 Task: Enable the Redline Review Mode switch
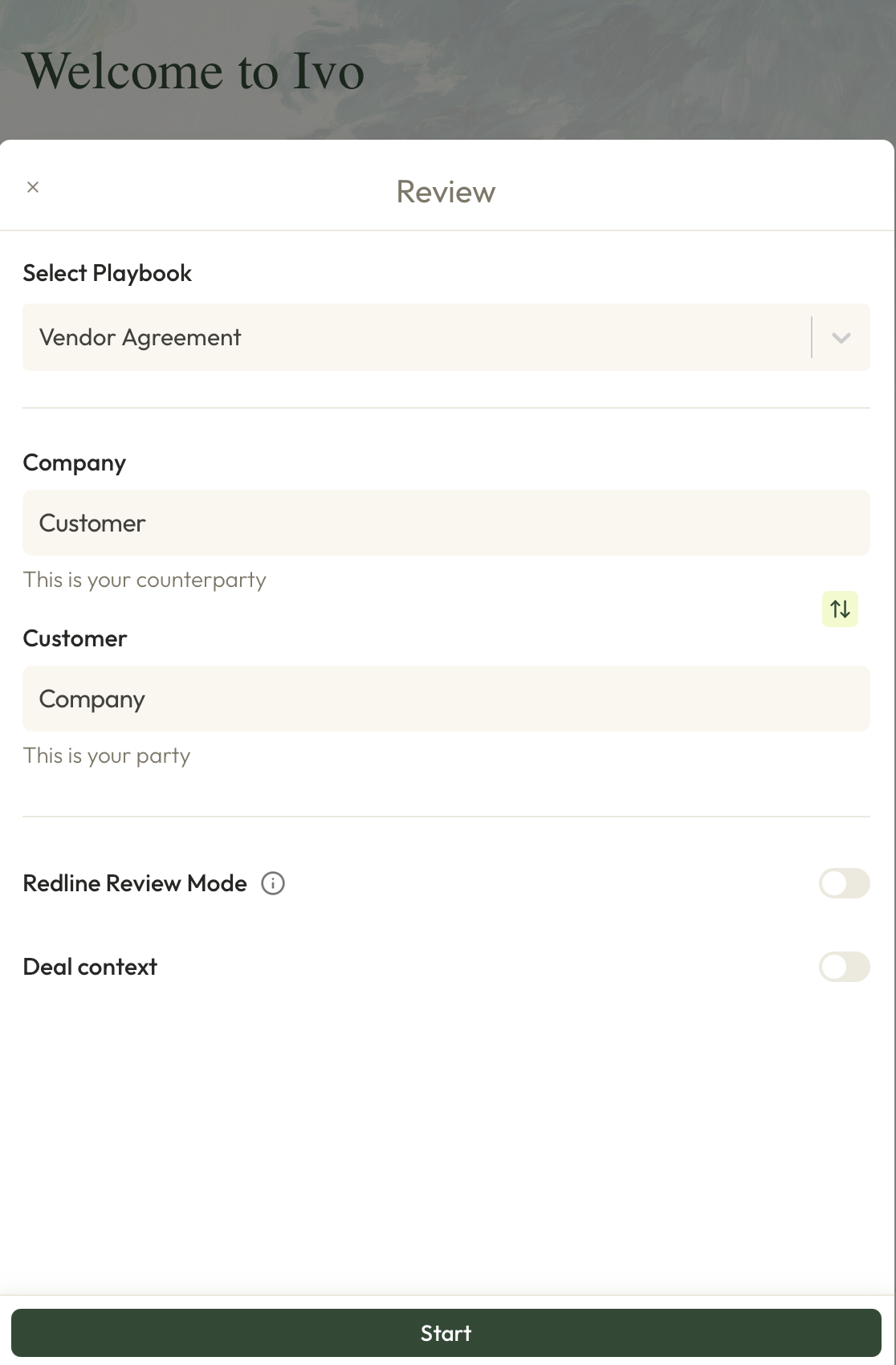(x=844, y=883)
